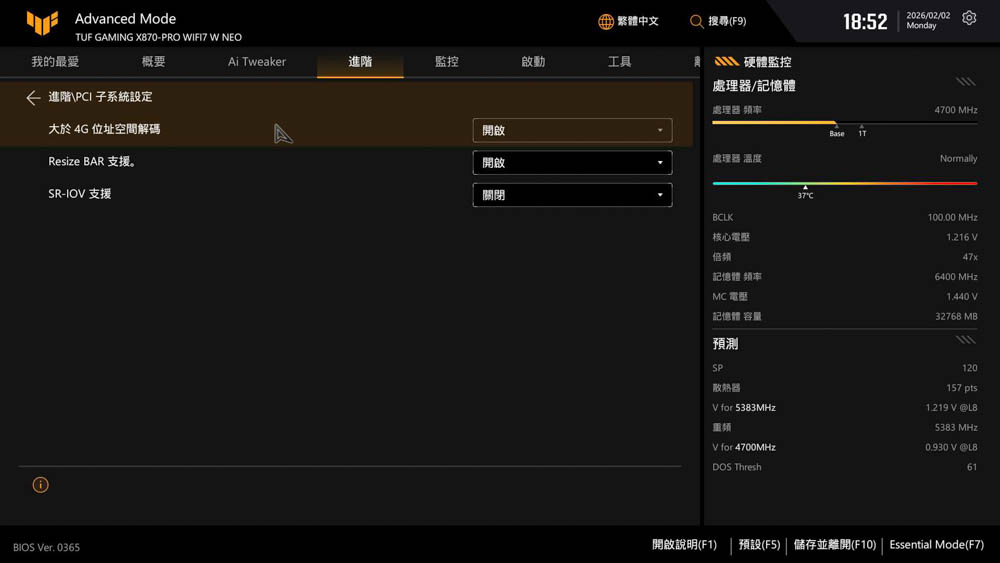Expand the SR-IOV 支援 dropdown
Screen dimensions: 1000x563
point(571,195)
